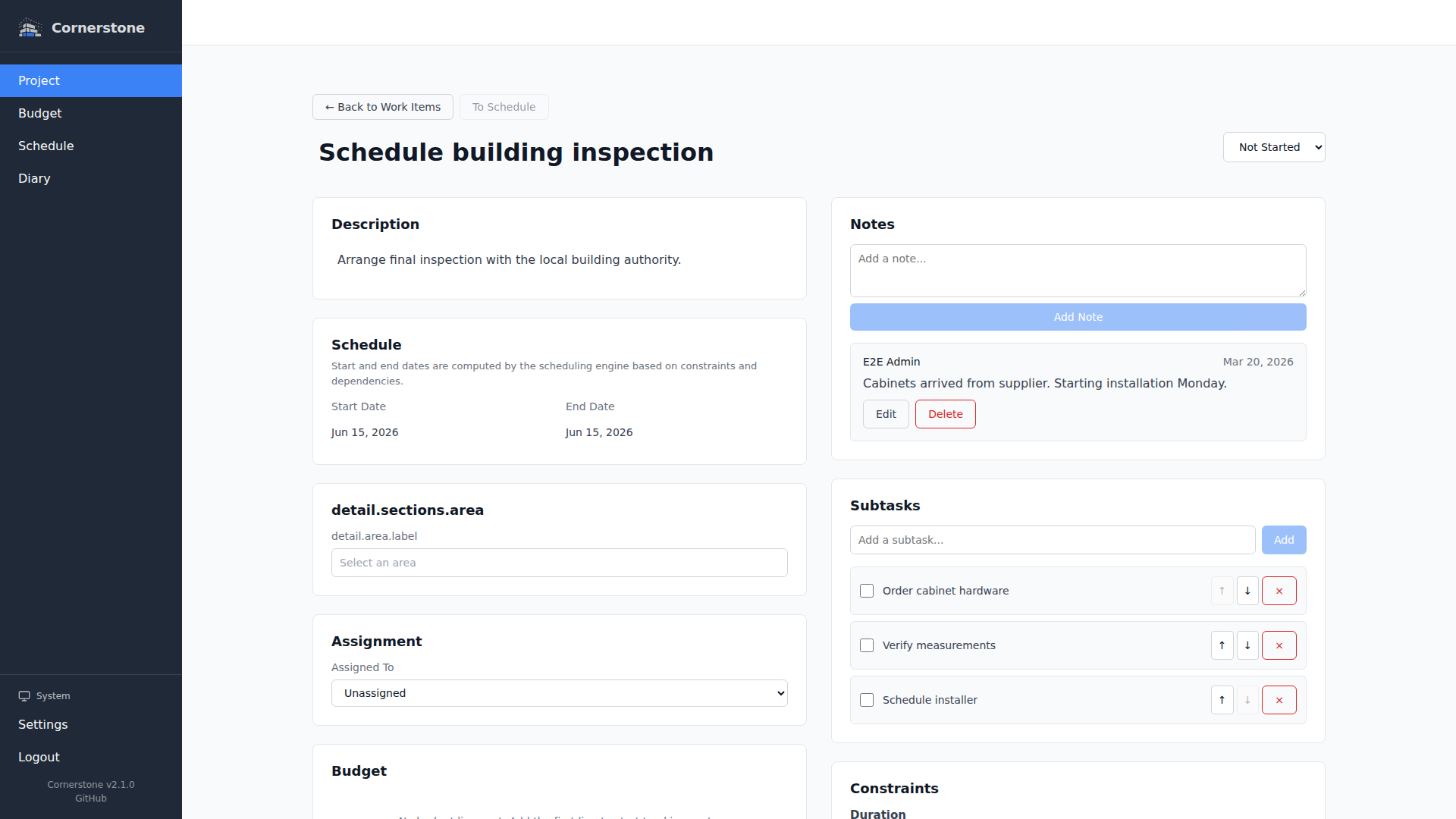
Task: Click 'Back to Work Items' button
Action: [x=382, y=107]
